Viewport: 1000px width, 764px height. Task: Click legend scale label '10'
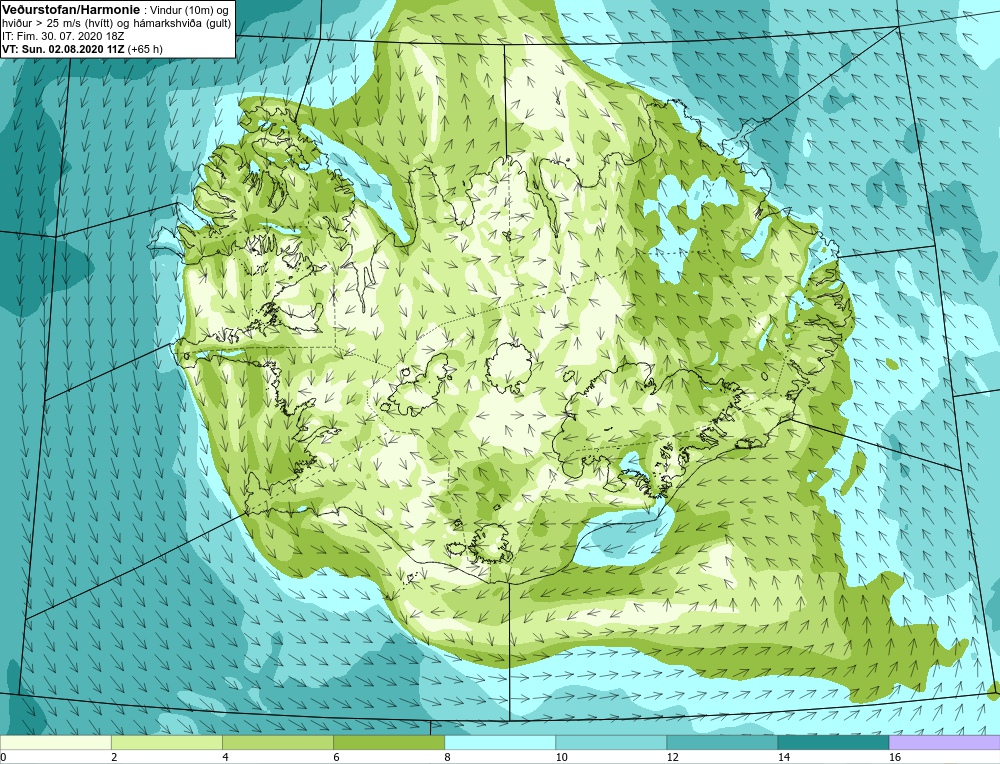tap(562, 757)
